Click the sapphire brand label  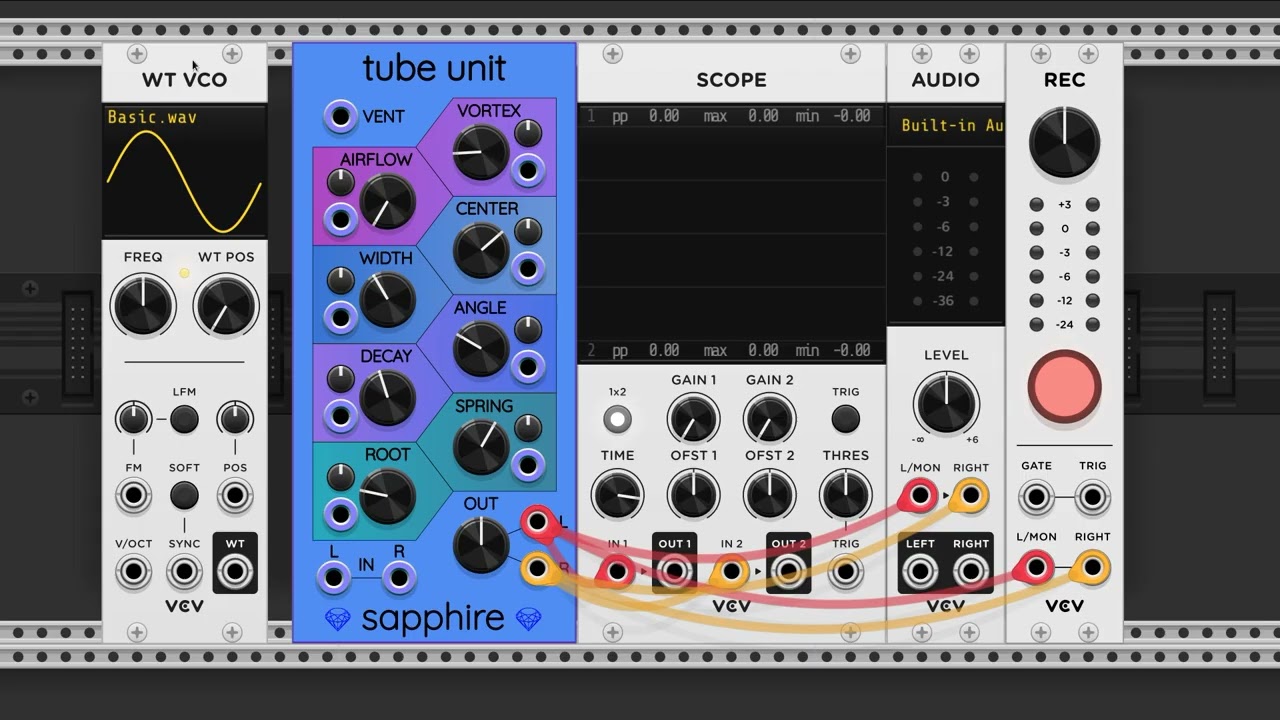(433, 619)
